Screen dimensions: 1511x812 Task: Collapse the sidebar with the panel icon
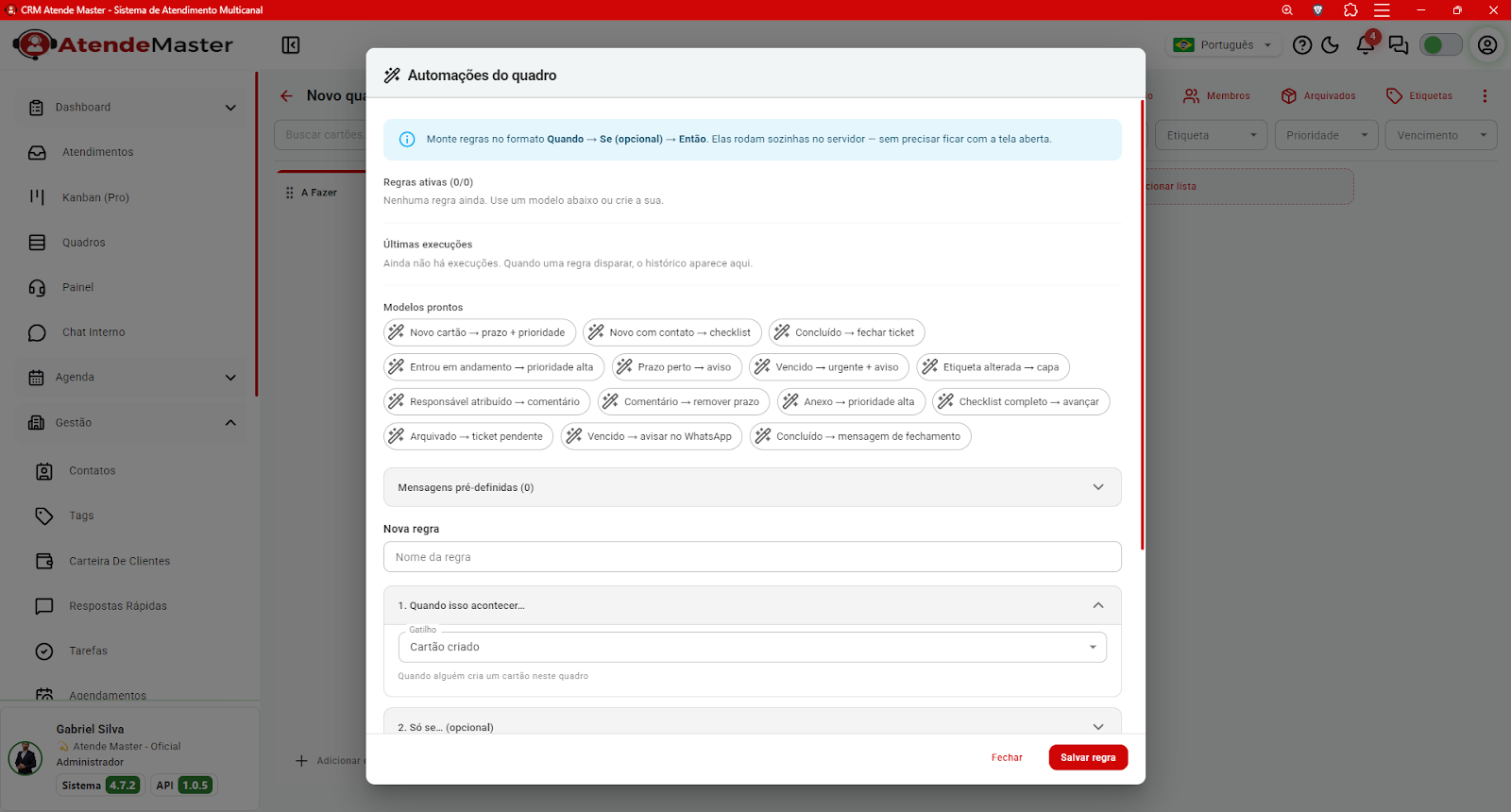pyautogui.click(x=291, y=45)
